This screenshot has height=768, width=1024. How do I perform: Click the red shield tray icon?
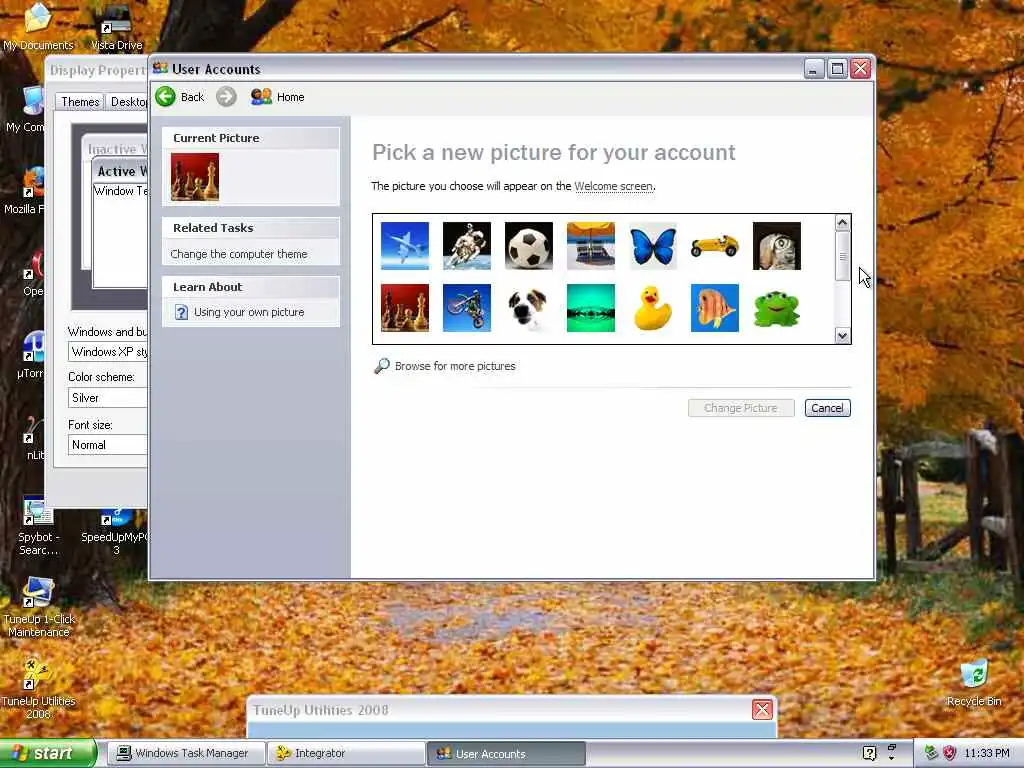click(x=950, y=753)
